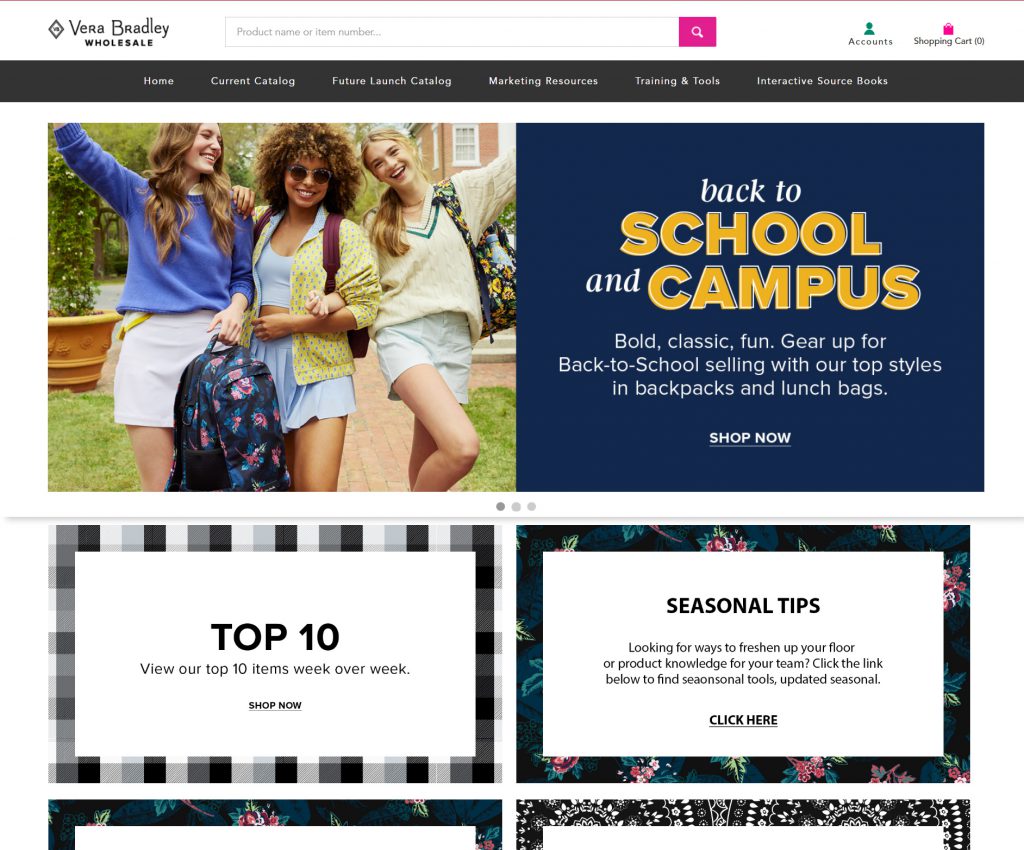Click SHOP NOW under Top 10
The height and width of the screenshot is (850, 1024).
pyautogui.click(x=275, y=706)
